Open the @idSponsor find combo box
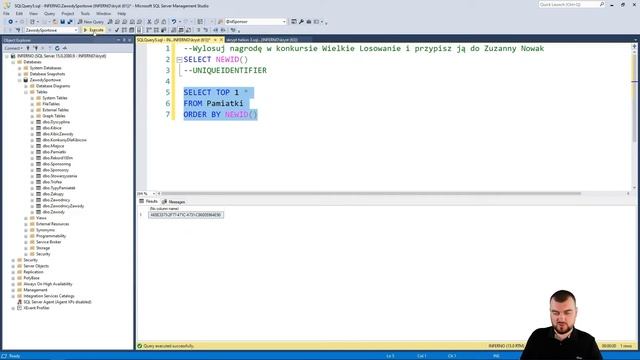The width and height of the screenshot is (640, 360). tap(256, 22)
